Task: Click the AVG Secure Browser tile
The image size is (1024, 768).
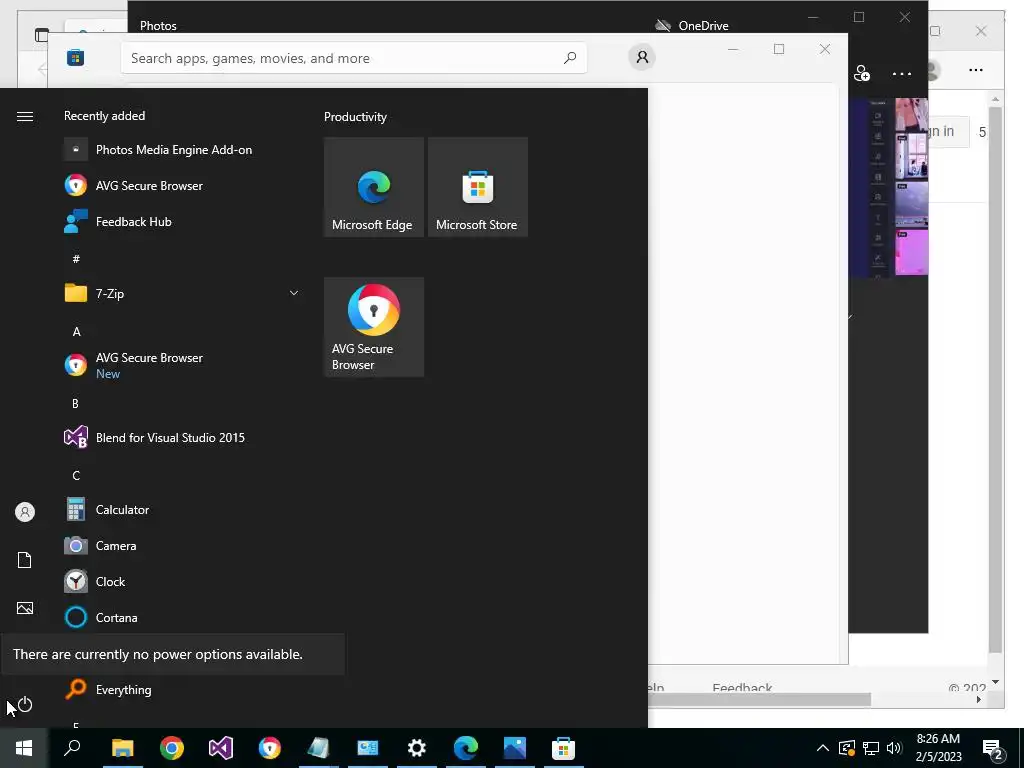Action: 374,327
